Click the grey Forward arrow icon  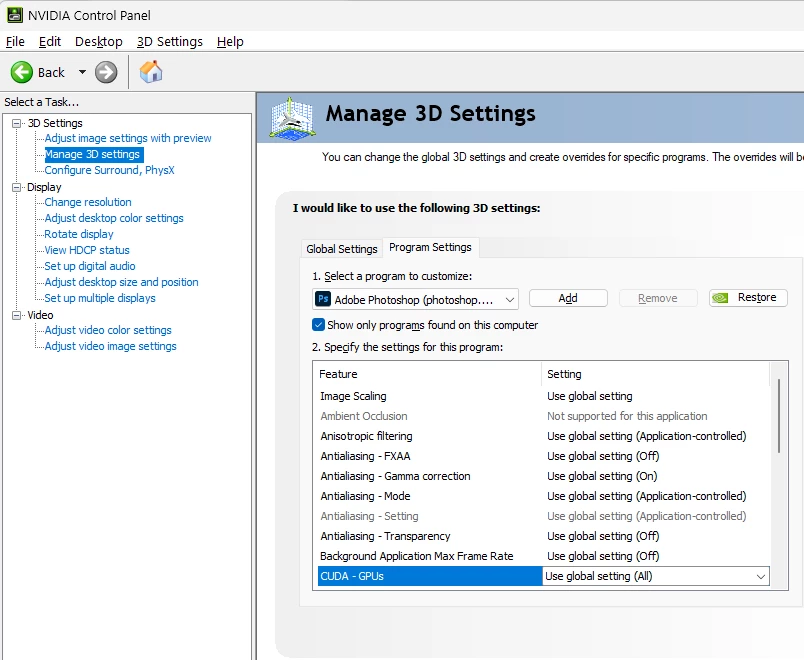click(x=106, y=72)
